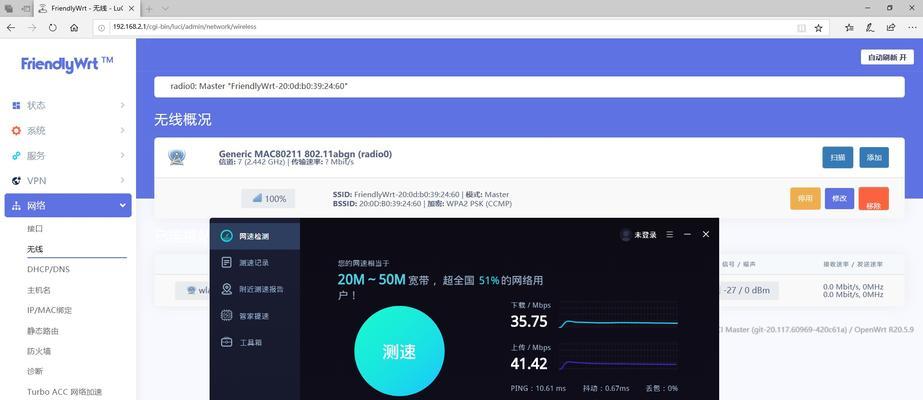
Task: Close the speed test window
Action: pos(706,234)
